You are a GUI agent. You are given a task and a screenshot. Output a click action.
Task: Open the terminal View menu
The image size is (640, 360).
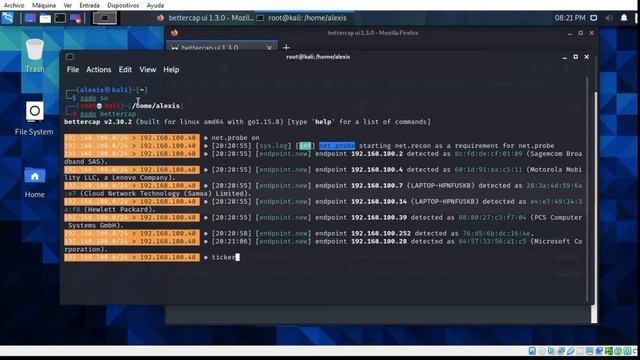click(x=147, y=70)
